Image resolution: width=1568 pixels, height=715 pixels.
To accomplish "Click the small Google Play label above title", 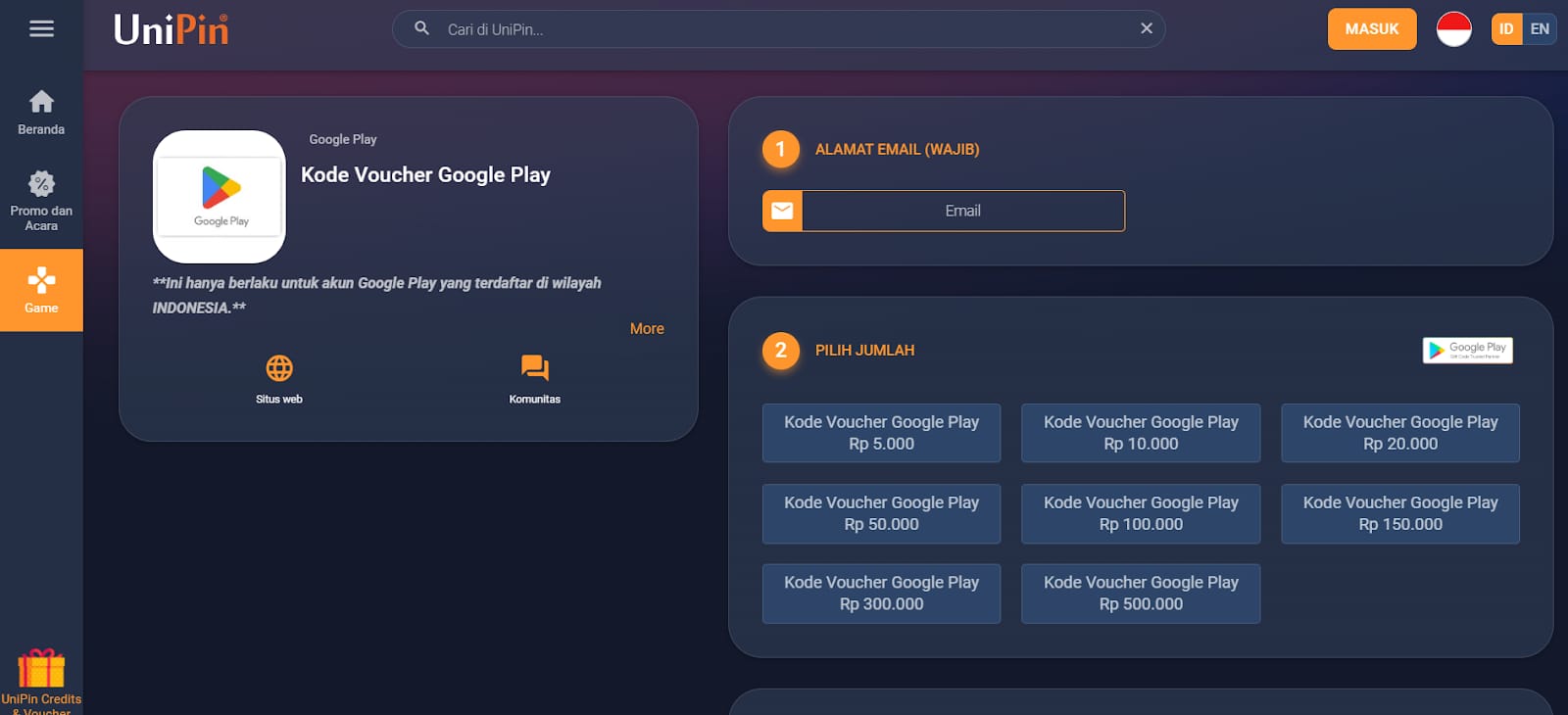I will pos(343,139).
